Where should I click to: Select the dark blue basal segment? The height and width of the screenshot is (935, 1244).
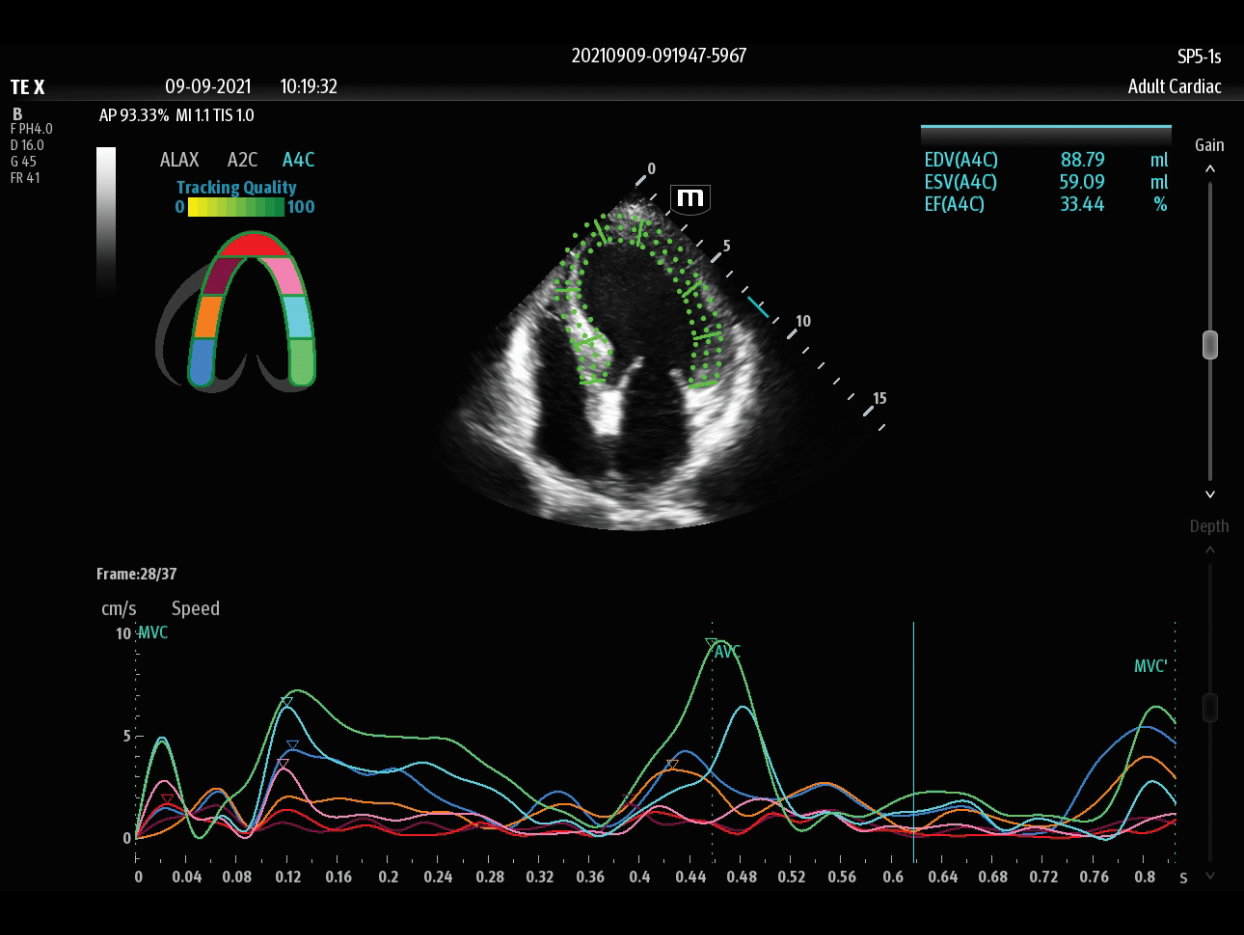(x=201, y=362)
